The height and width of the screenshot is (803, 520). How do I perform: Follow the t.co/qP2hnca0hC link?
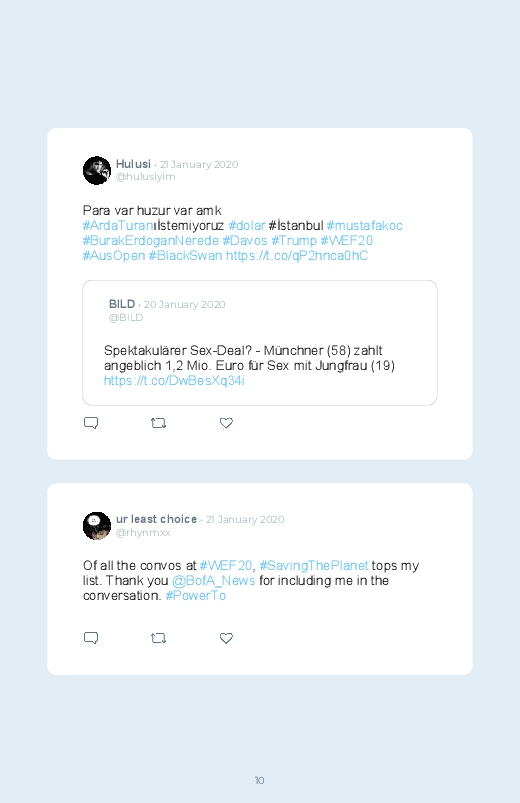point(297,256)
